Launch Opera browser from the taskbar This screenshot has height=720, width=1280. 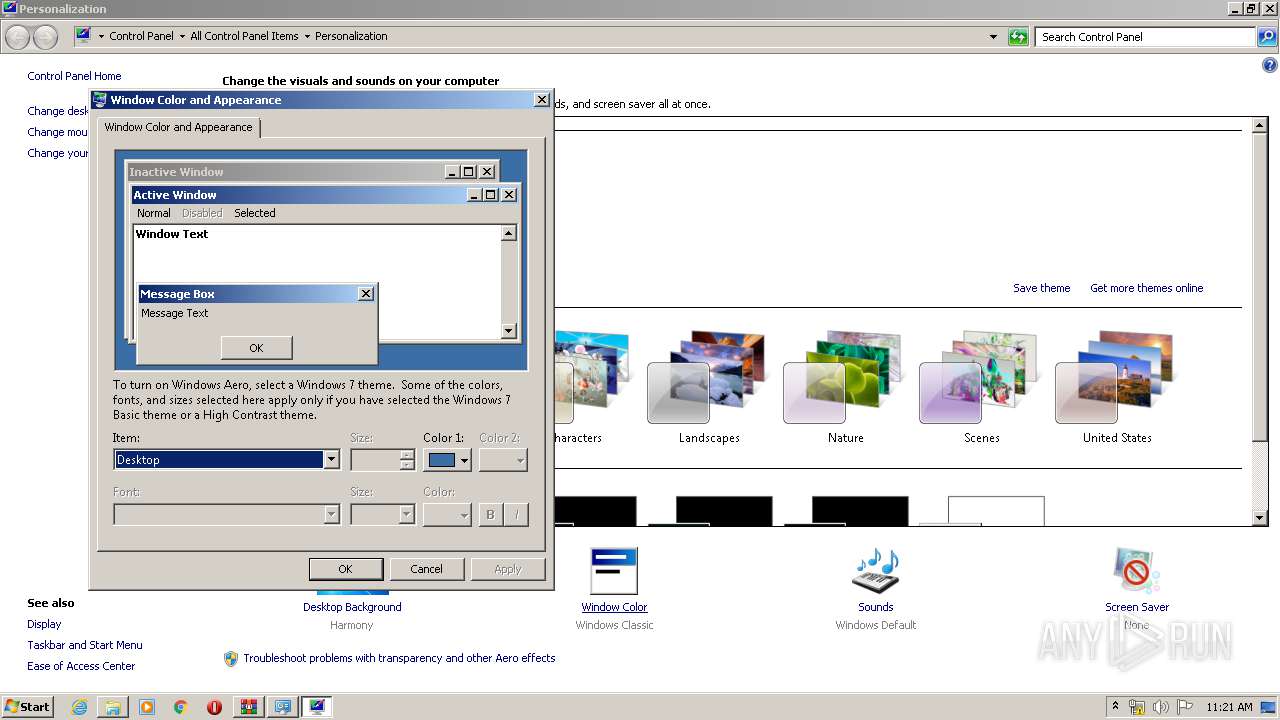click(214, 707)
